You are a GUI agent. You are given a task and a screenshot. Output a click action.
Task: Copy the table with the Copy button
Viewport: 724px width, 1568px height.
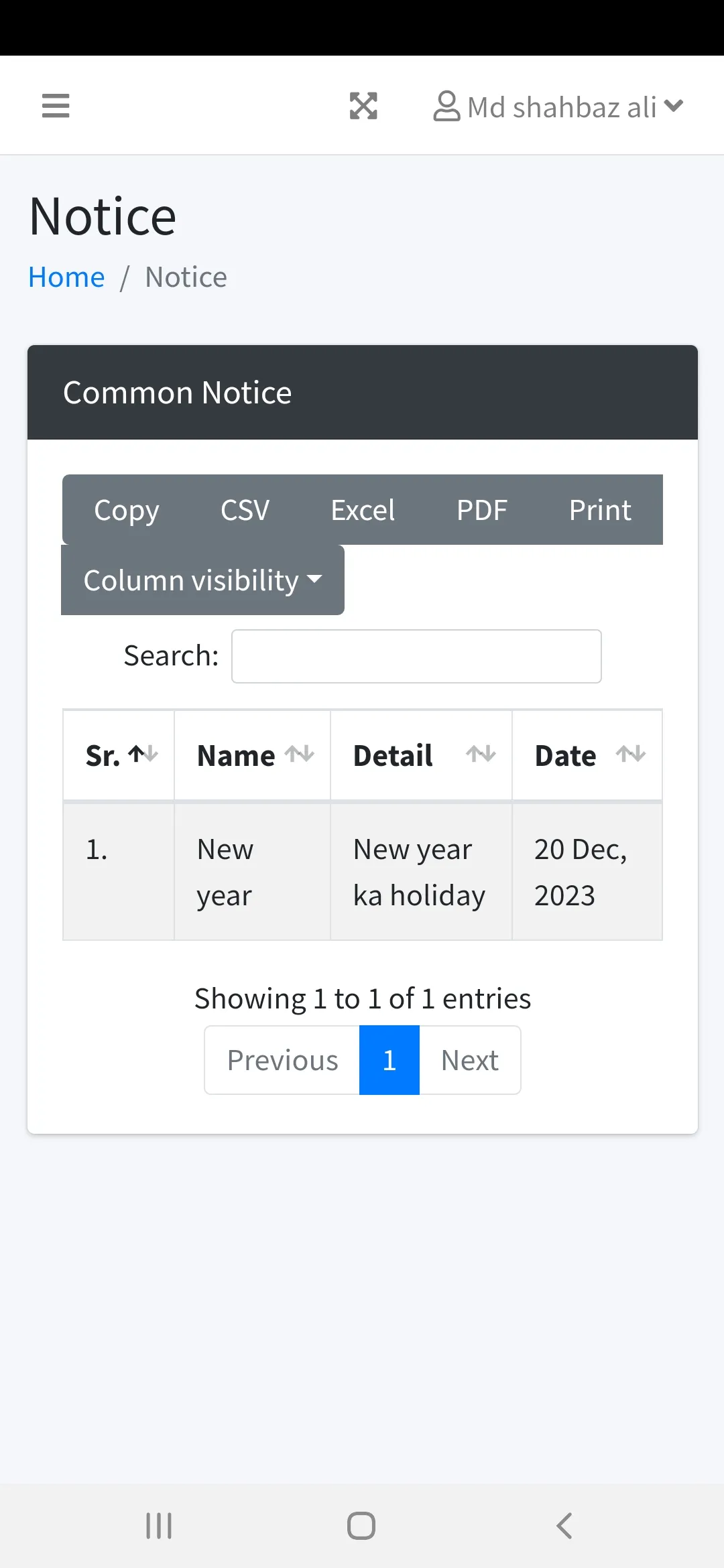pos(127,510)
